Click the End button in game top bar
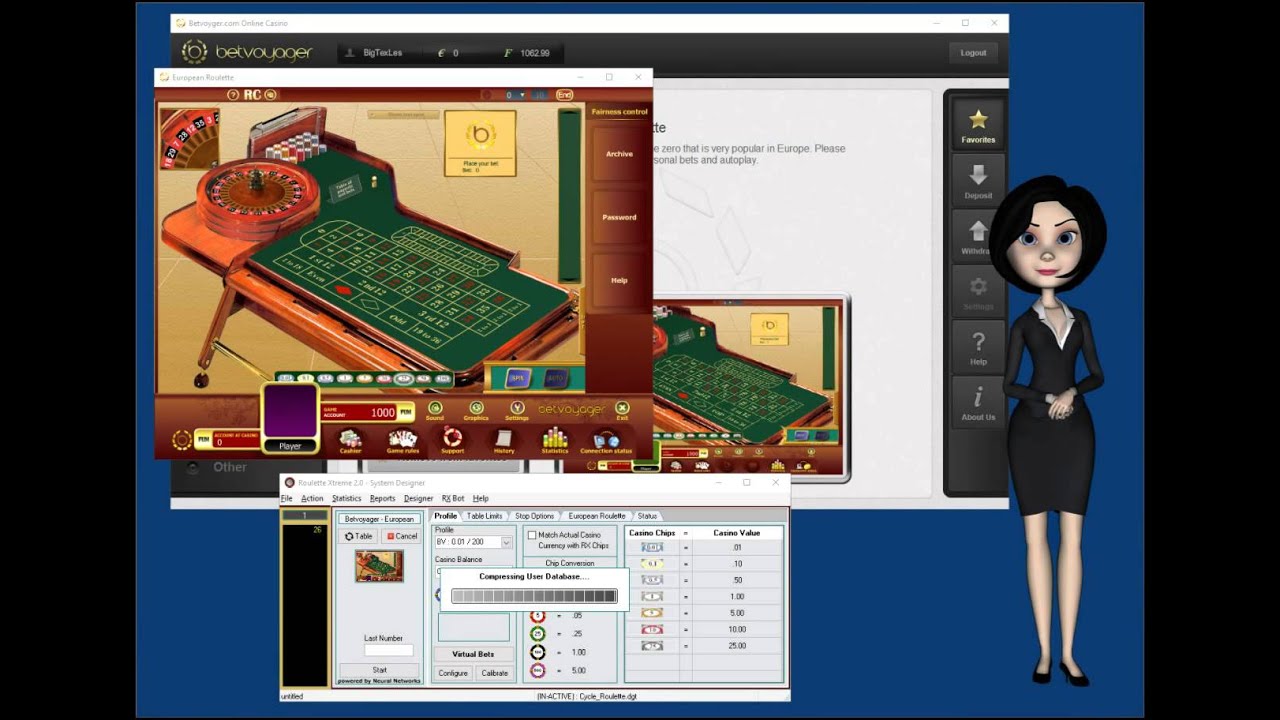 click(x=564, y=95)
